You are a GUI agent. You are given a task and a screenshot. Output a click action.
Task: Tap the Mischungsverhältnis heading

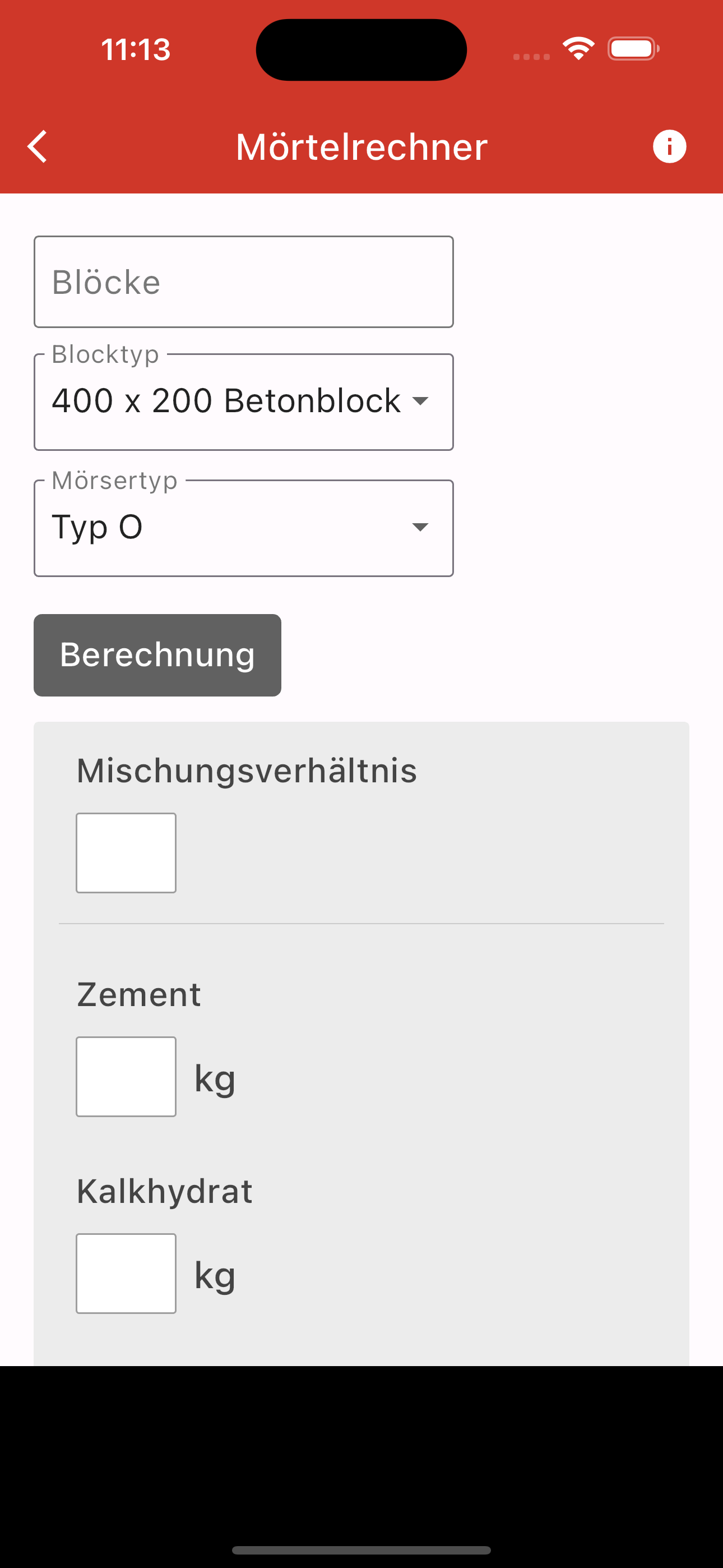[x=247, y=771]
